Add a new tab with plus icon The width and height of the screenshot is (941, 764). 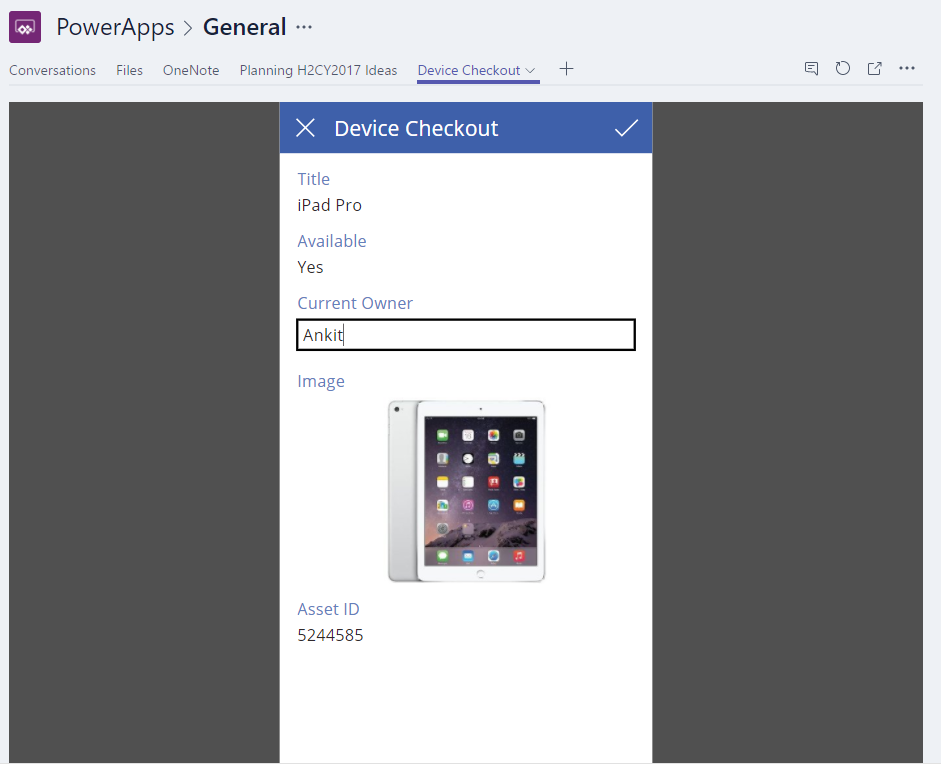[566, 69]
